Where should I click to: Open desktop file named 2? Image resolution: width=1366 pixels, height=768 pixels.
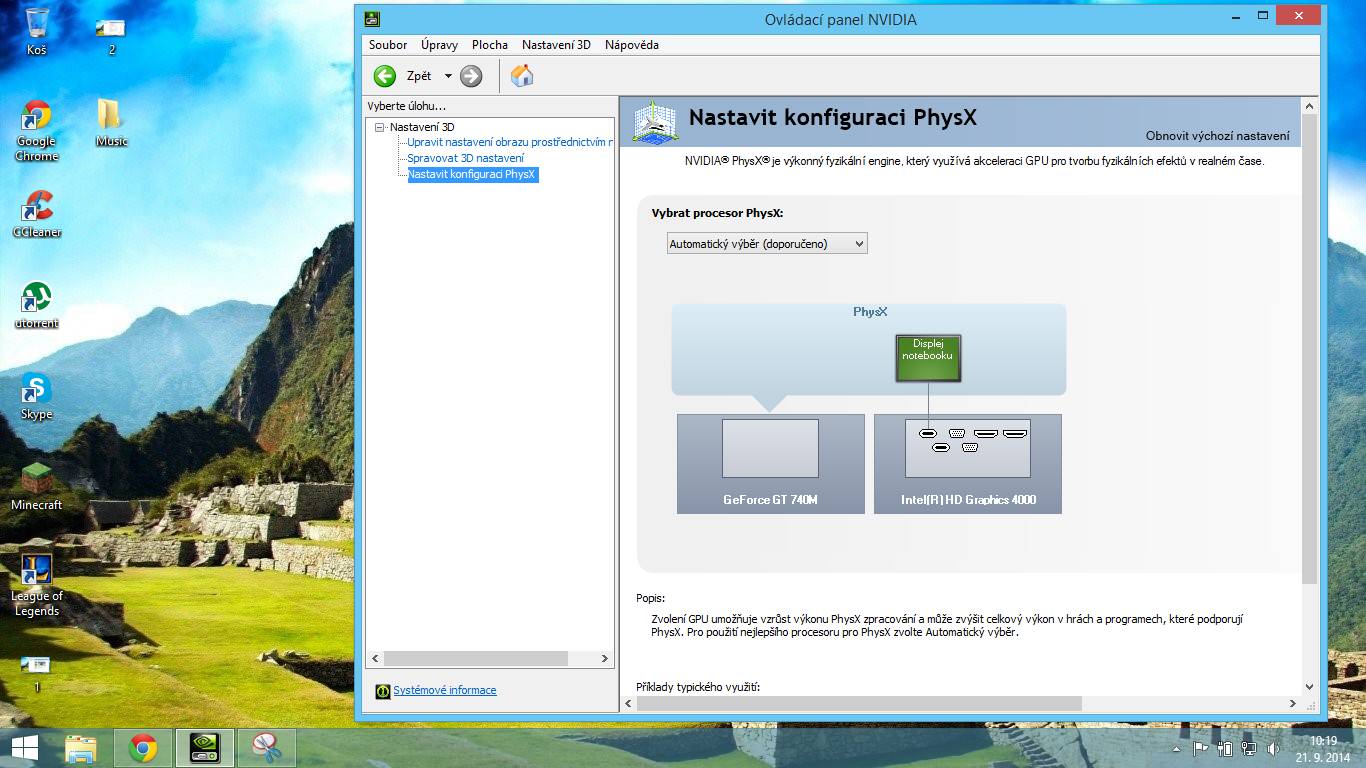(x=111, y=36)
